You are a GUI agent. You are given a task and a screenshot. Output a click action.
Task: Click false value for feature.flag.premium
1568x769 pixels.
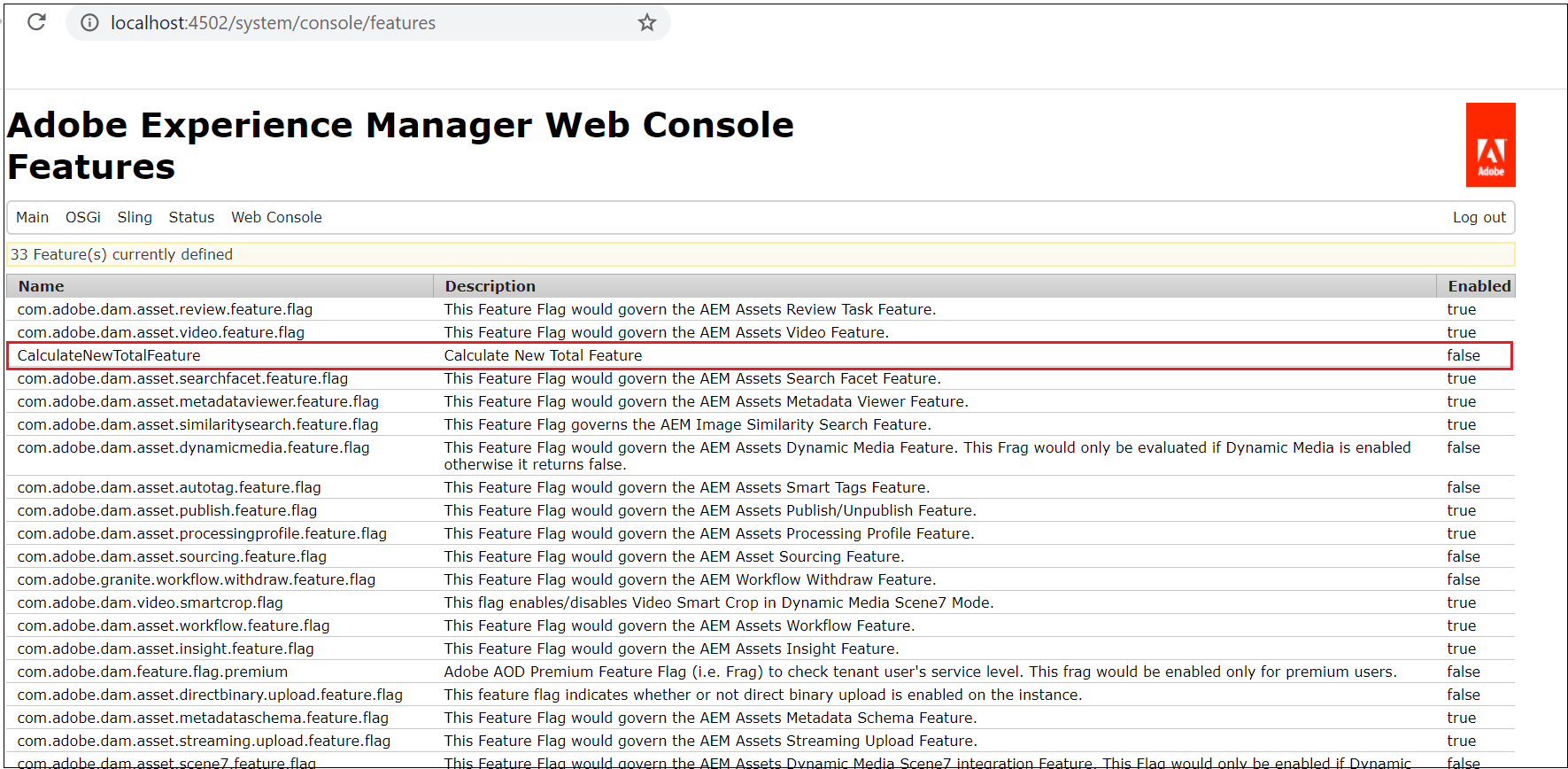pyautogui.click(x=1464, y=672)
